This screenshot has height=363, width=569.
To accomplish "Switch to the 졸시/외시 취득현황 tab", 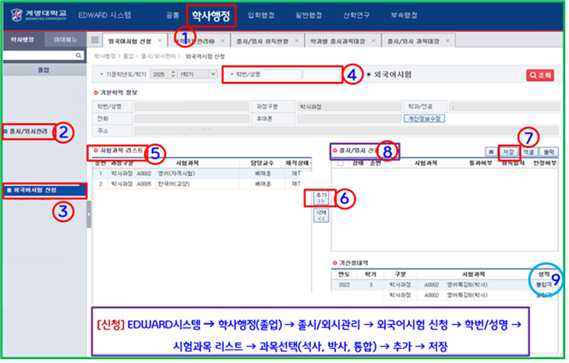I will 262,41.
